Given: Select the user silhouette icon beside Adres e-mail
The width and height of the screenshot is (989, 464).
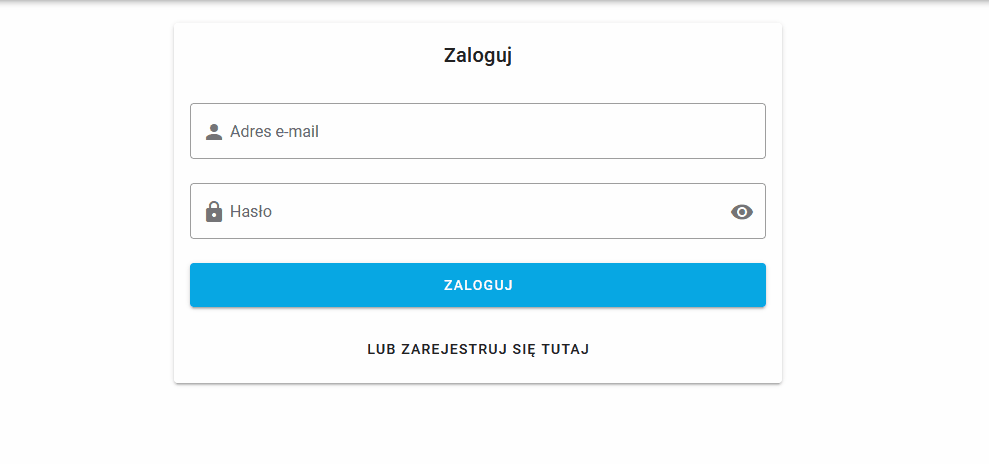Looking at the screenshot, I should click(213, 132).
